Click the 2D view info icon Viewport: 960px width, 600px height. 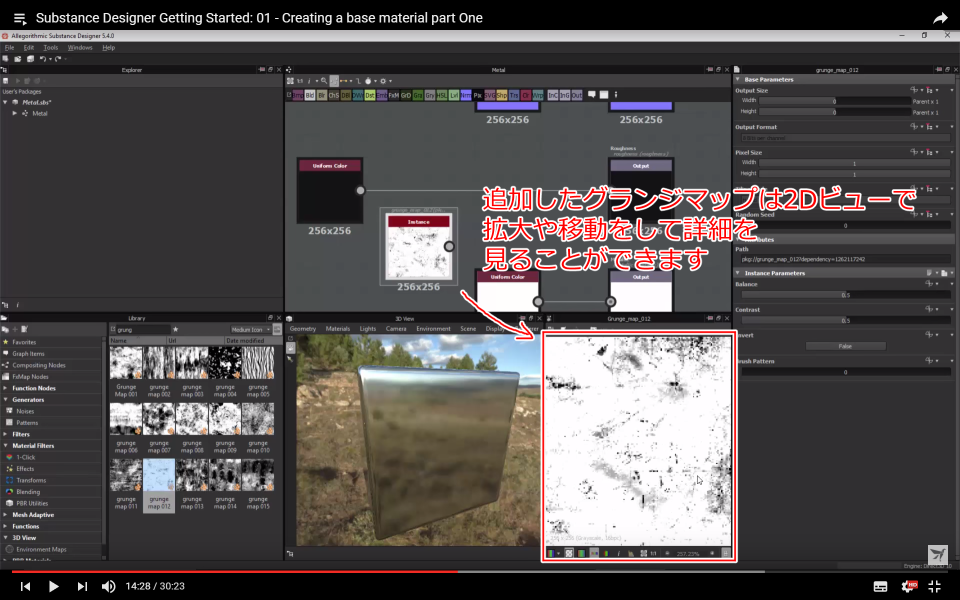tap(619, 553)
